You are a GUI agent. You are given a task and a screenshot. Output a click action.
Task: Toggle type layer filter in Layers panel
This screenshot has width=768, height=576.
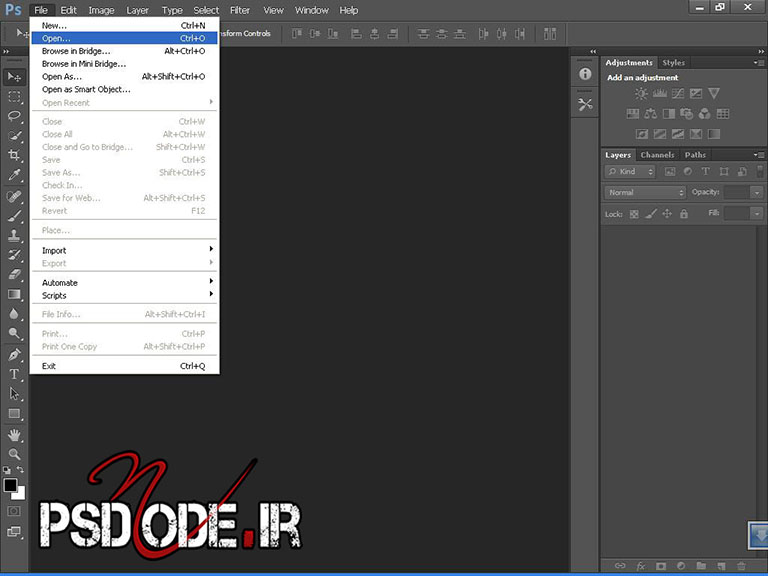pos(706,171)
